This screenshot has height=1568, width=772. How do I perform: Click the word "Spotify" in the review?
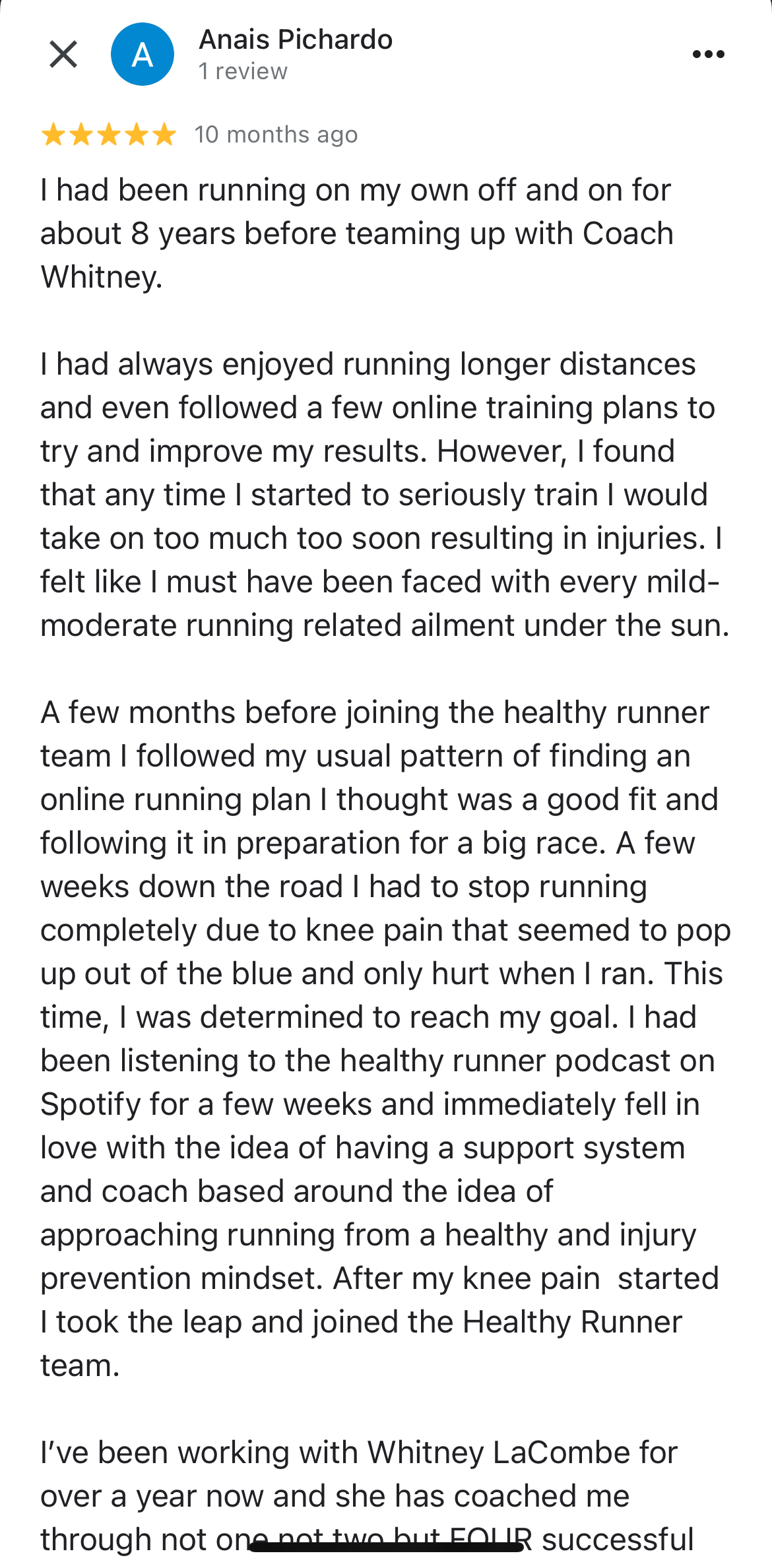click(x=90, y=1105)
